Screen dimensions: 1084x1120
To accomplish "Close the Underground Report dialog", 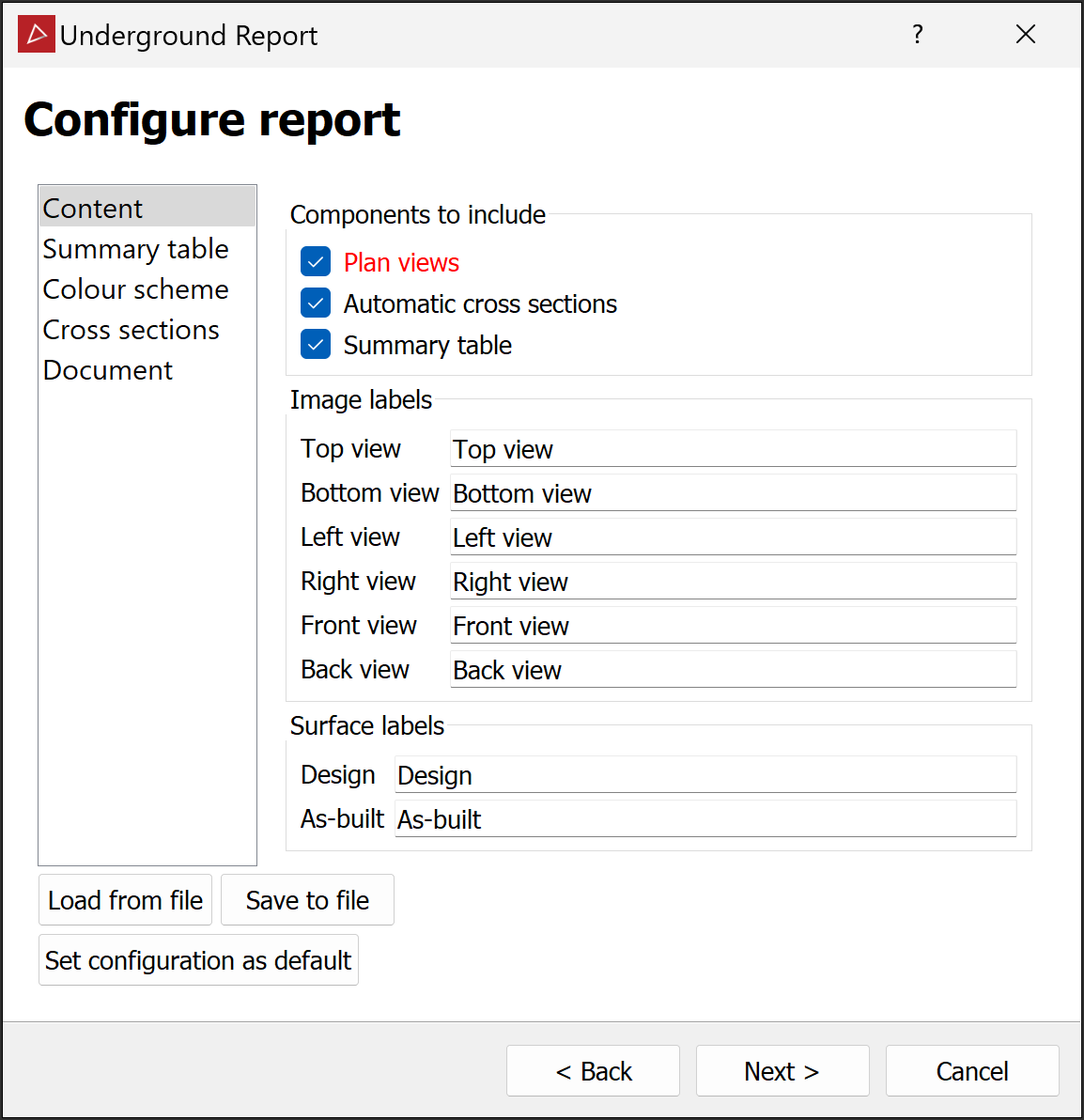I will (x=1026, y=35).
